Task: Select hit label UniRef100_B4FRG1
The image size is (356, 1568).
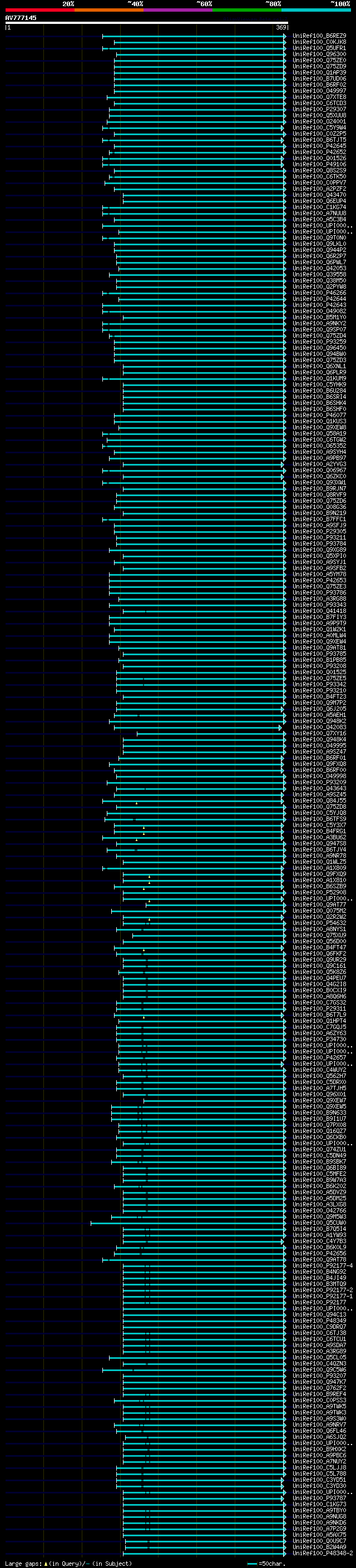Action: tap(319, 832)
